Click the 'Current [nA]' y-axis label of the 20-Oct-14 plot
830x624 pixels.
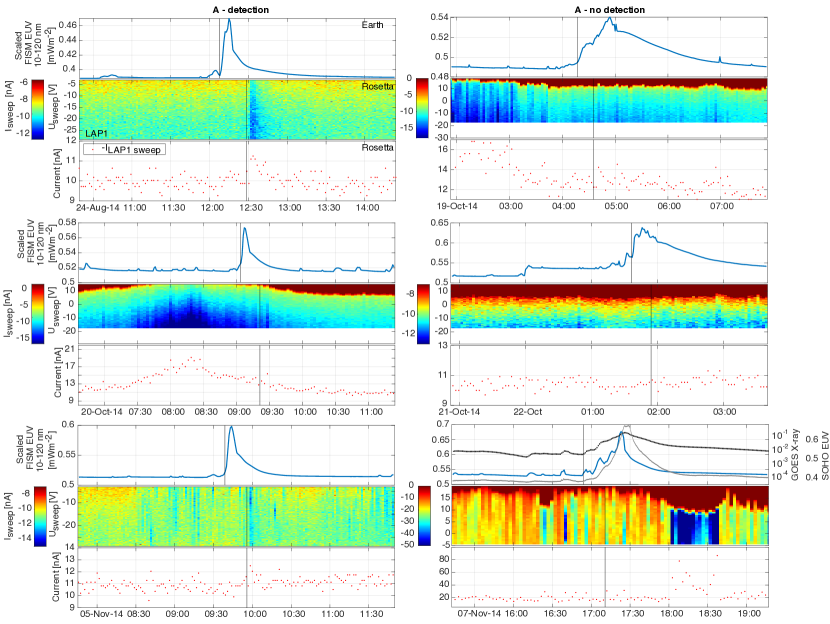(57, 374)
